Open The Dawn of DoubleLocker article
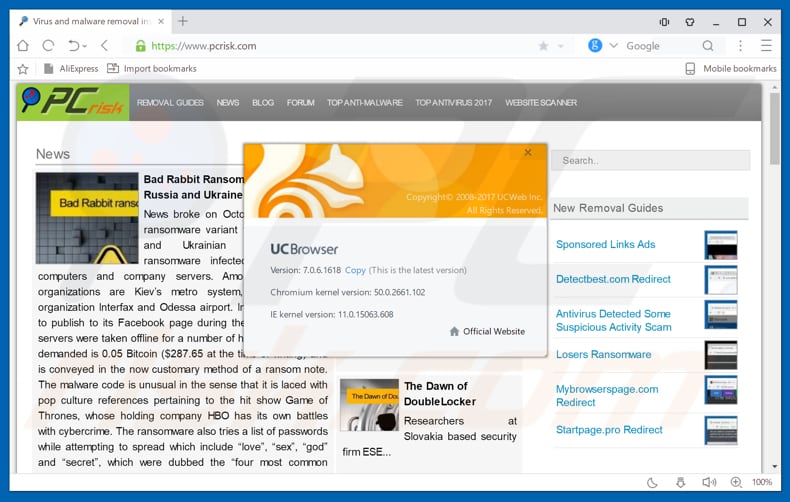The height and width of the screenshot is (502, 790). pos(439,394)
